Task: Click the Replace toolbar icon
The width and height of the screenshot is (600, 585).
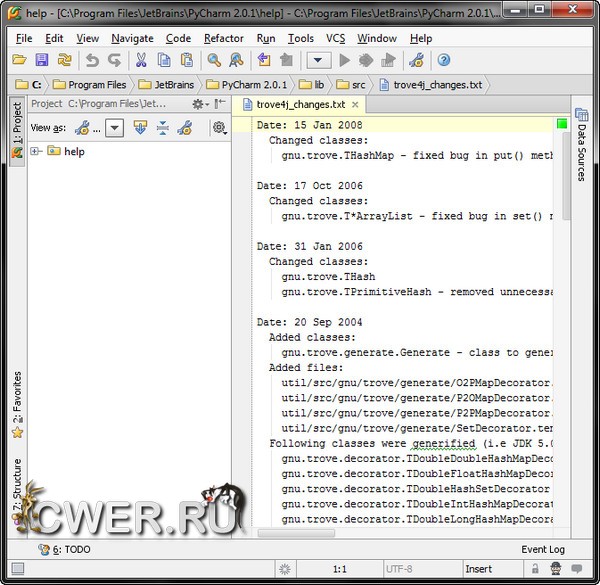Action: coord(236,60)
